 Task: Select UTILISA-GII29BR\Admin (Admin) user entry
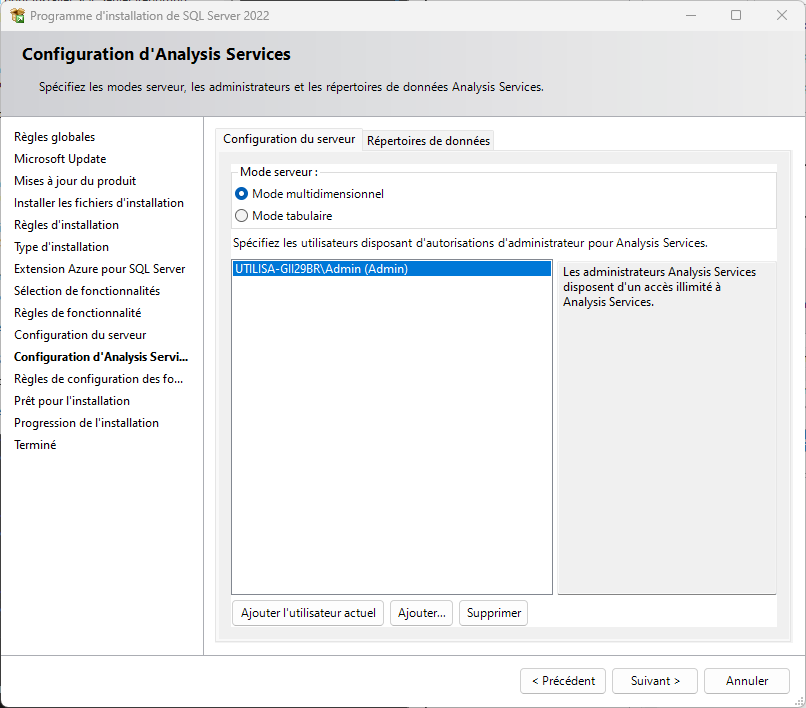pyautogui.click(x=392, y=269)
